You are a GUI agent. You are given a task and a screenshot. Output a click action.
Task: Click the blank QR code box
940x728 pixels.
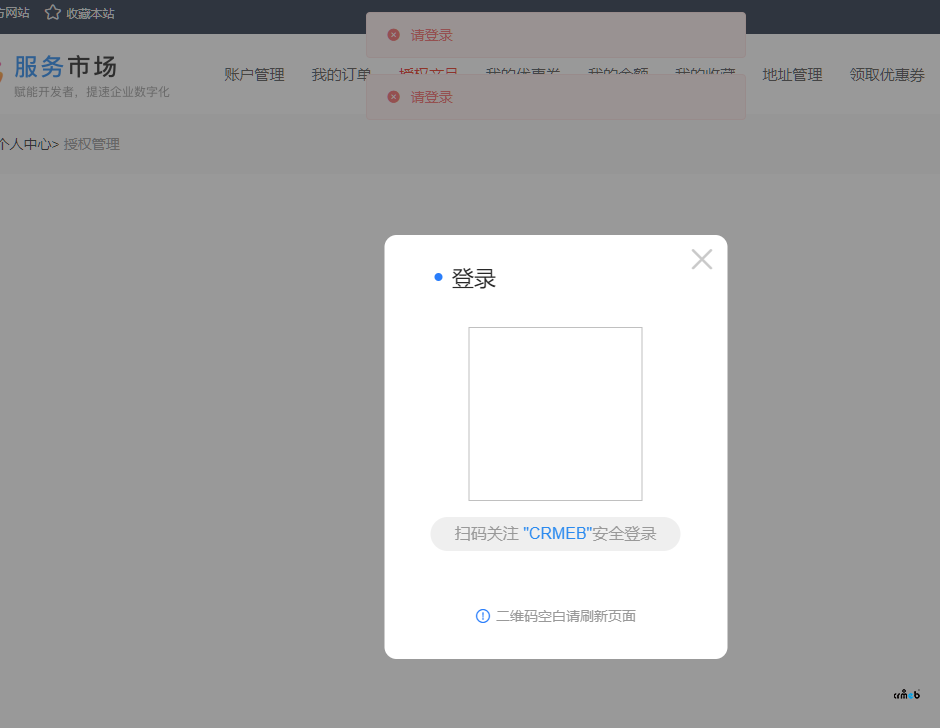[x=555, y=414]
